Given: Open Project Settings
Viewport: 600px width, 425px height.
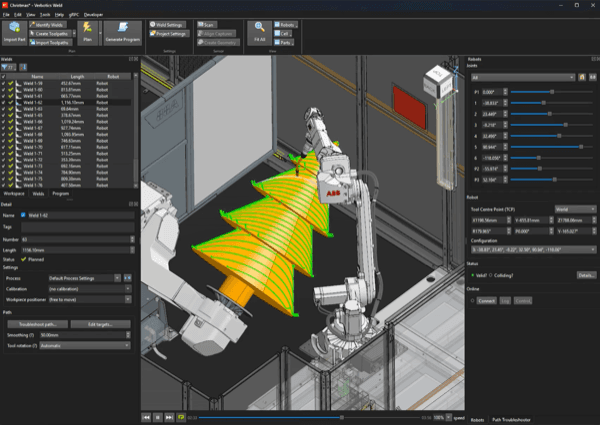Looking at the screenshot, I should pyautogui.click(x=169, y=34).
